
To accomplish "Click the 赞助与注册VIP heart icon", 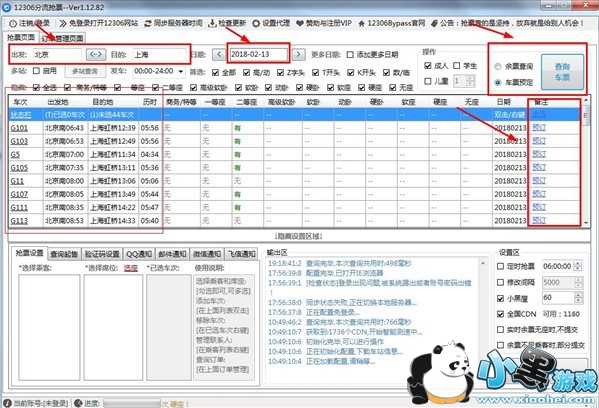I will (x=300, y=23).
